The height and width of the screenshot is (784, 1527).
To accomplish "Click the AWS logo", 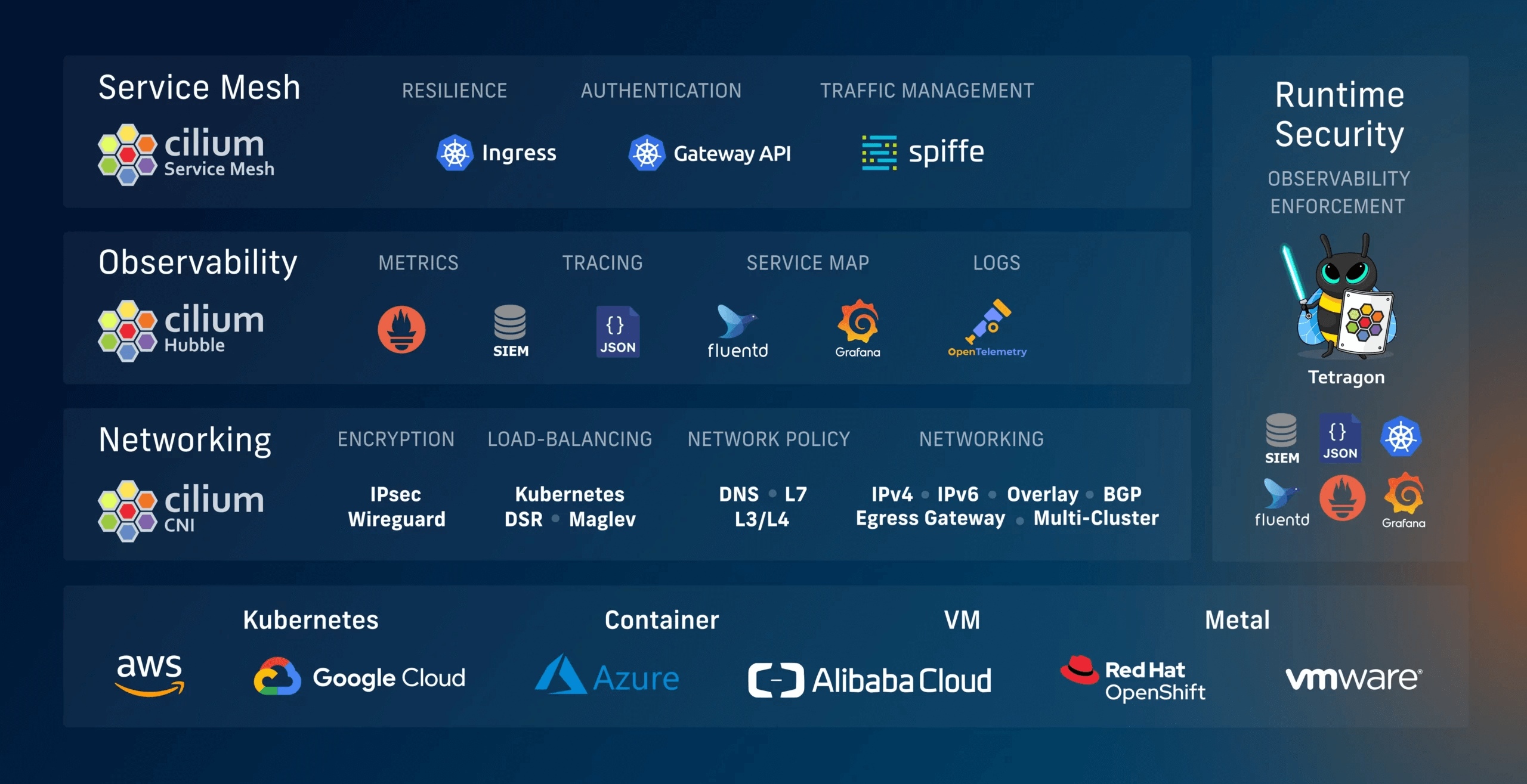I will 150,675.
